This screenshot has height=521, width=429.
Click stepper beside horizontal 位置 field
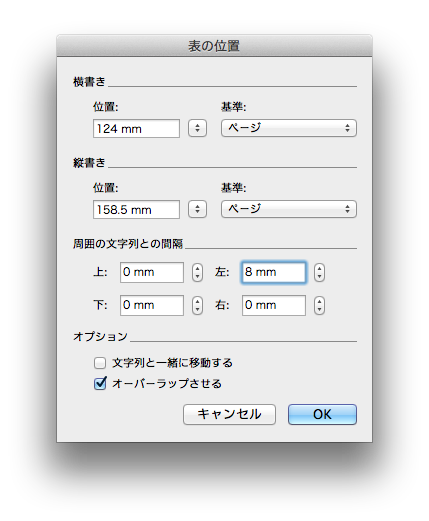[x=197, y=128]
